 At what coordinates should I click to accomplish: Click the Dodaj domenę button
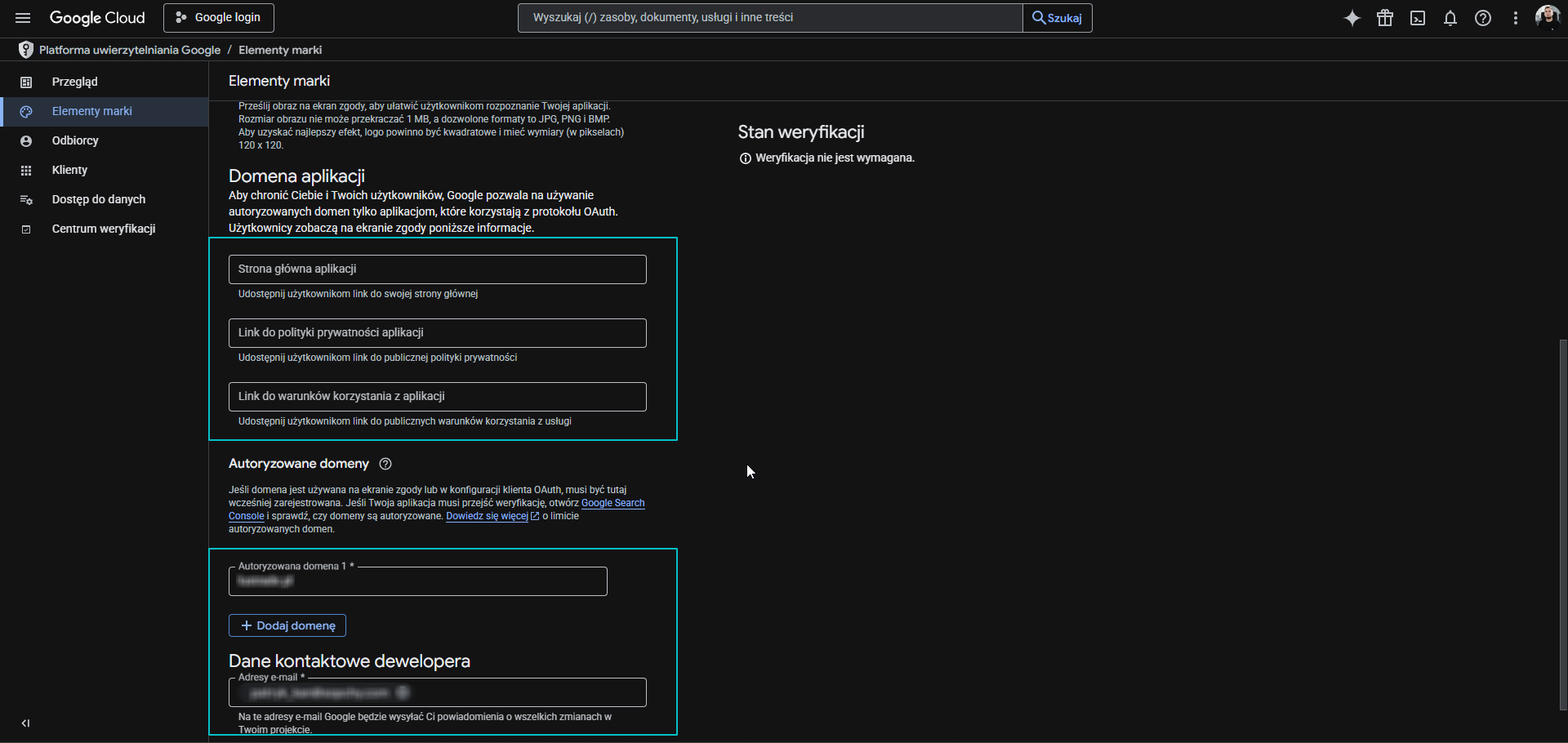(x=287, y=625)
